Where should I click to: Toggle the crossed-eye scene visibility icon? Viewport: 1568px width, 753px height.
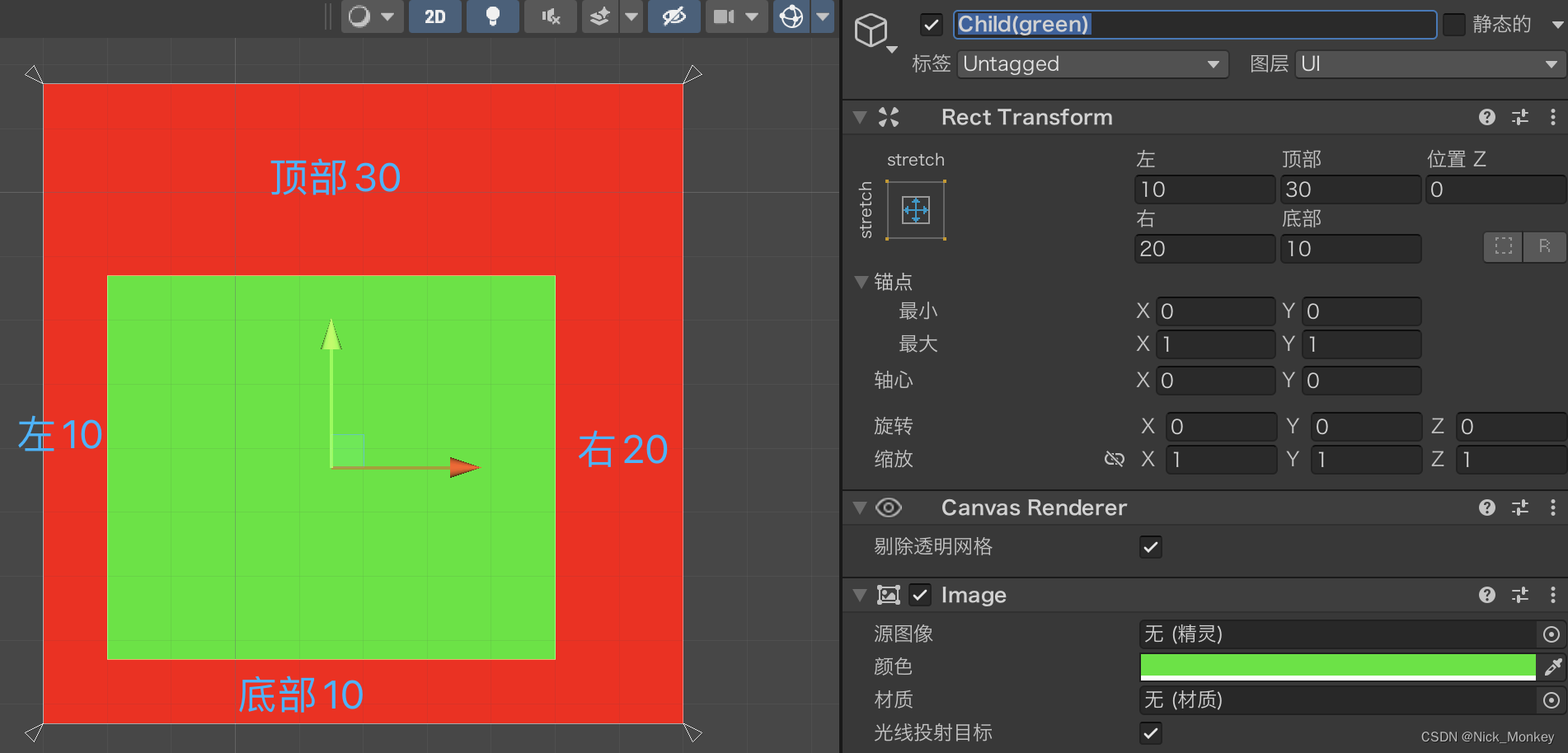point(674,16)
